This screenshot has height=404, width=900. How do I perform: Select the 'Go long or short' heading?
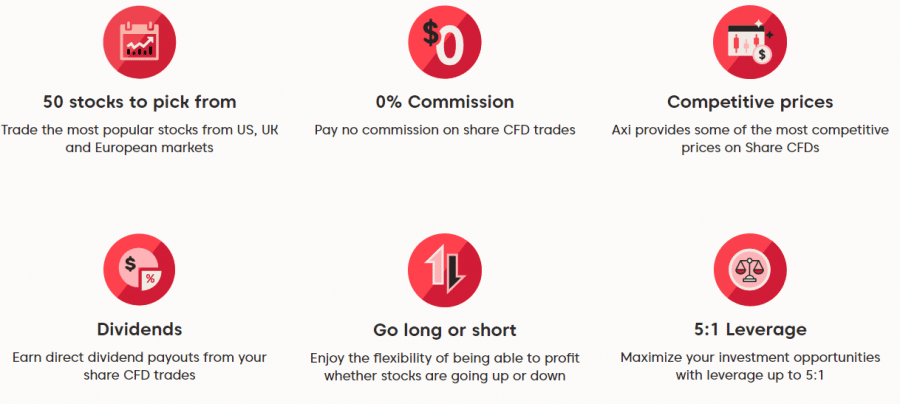coord(444,330)
